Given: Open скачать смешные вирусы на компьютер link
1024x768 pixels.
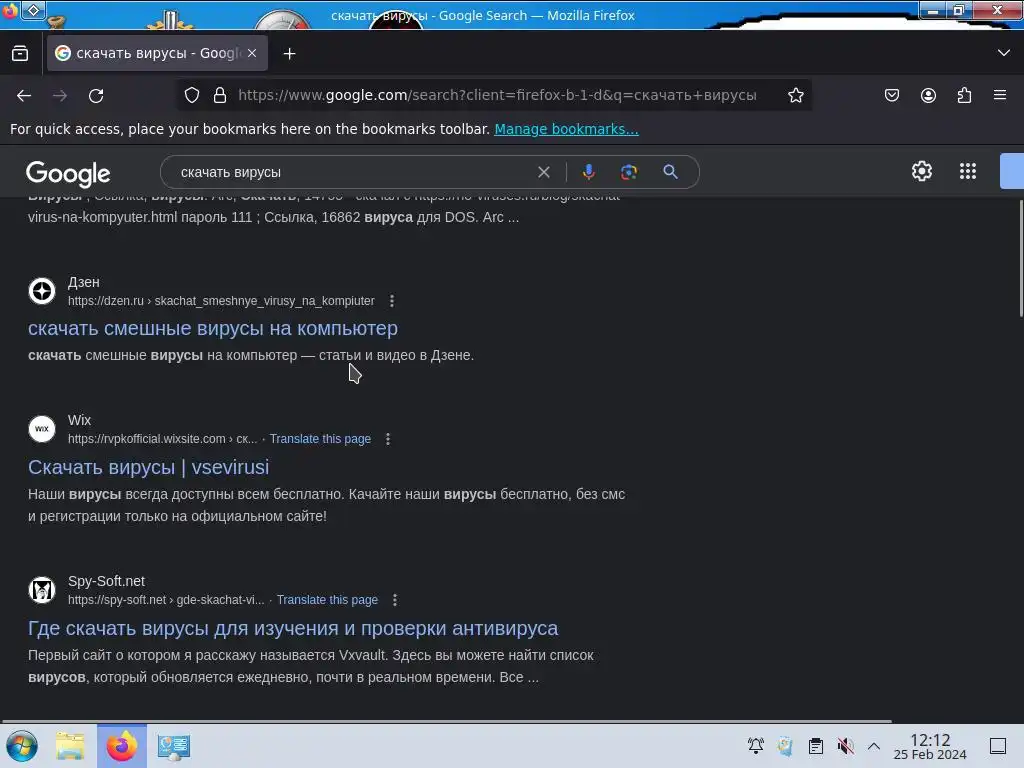Looking at the screenshot, I should pyautogui.click(x=213, y=328).
